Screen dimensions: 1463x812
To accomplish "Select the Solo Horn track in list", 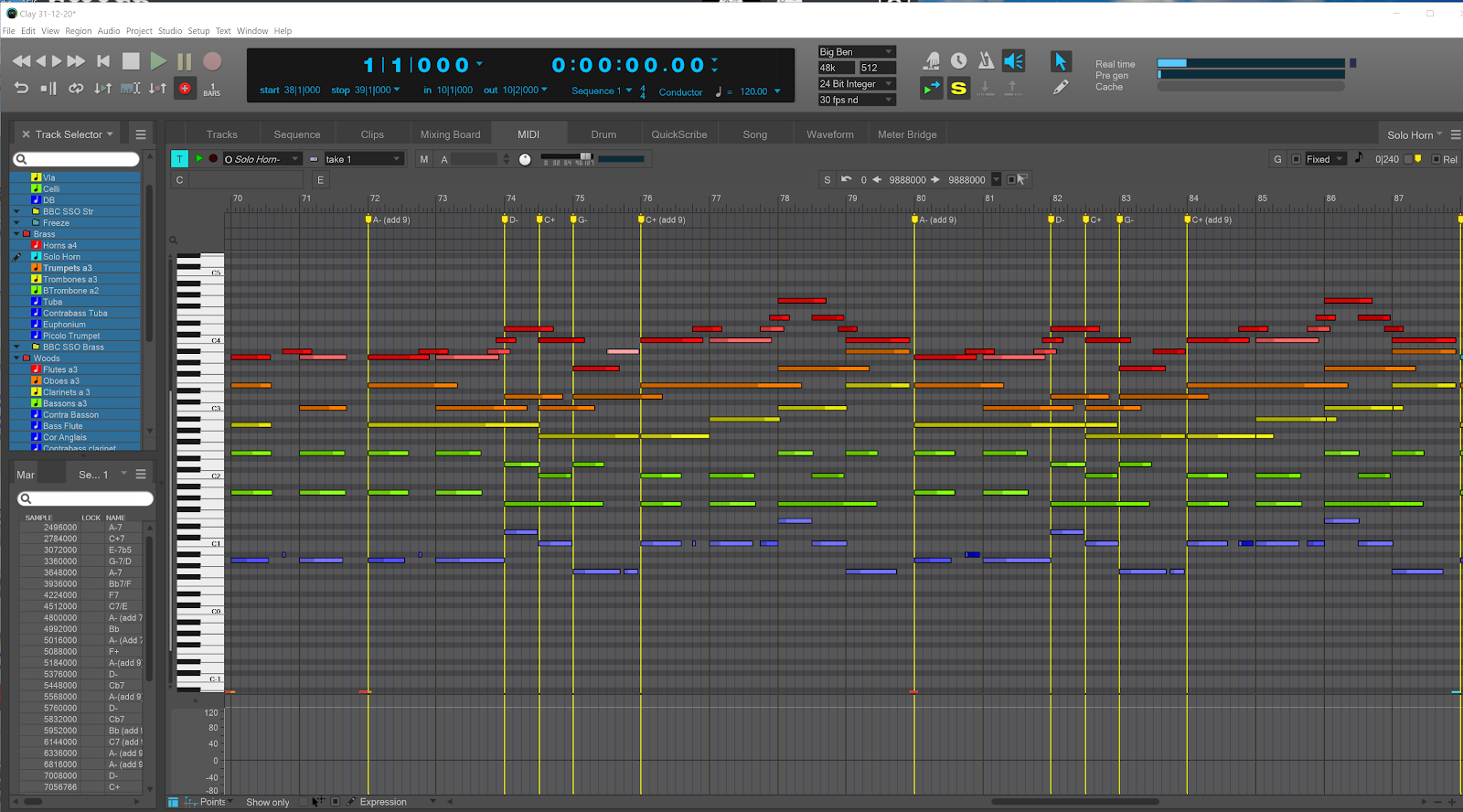I will coord(75,257).
